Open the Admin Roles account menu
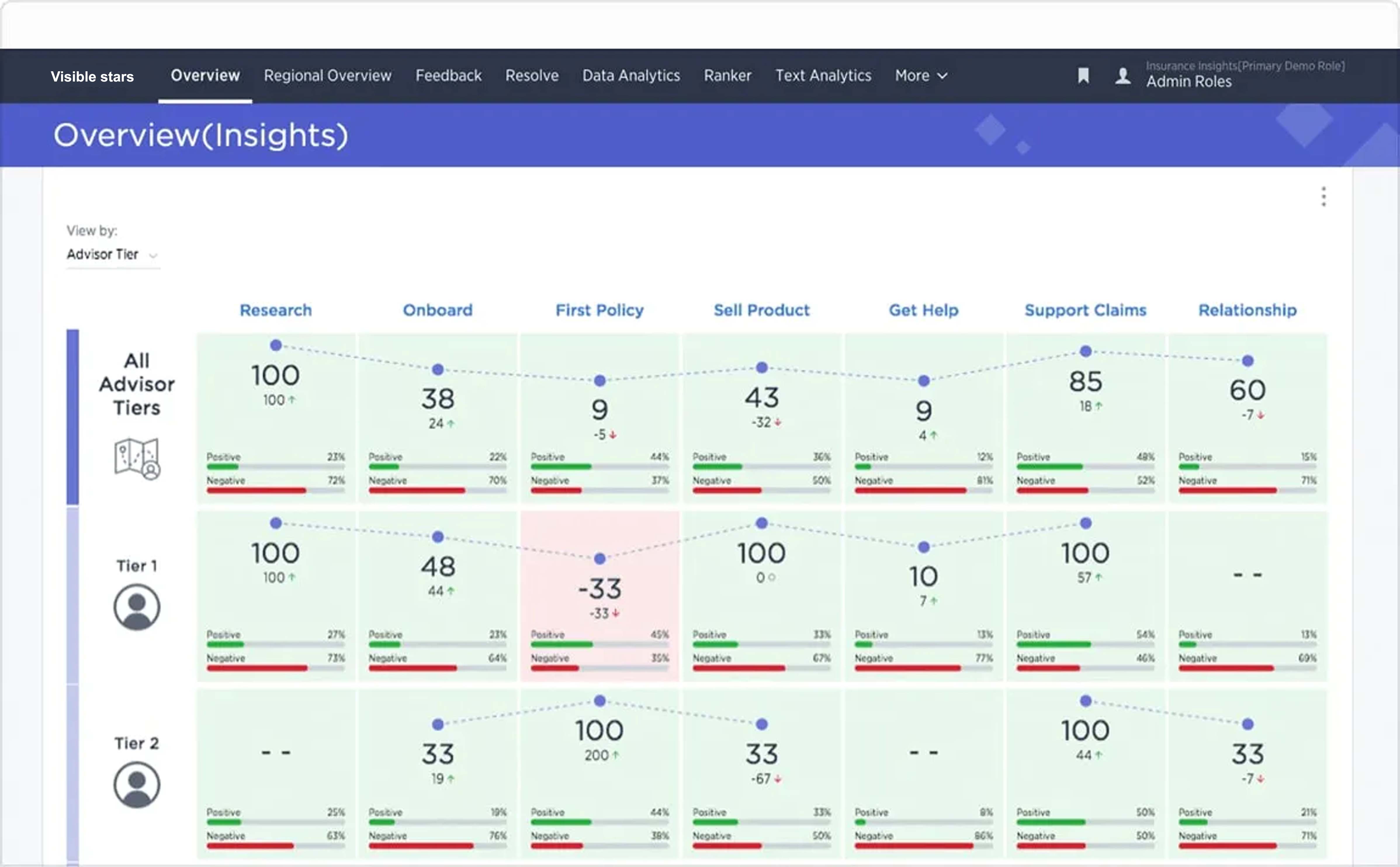The width and height of the screenshot is (1400, 867). tap(1189, 82)
